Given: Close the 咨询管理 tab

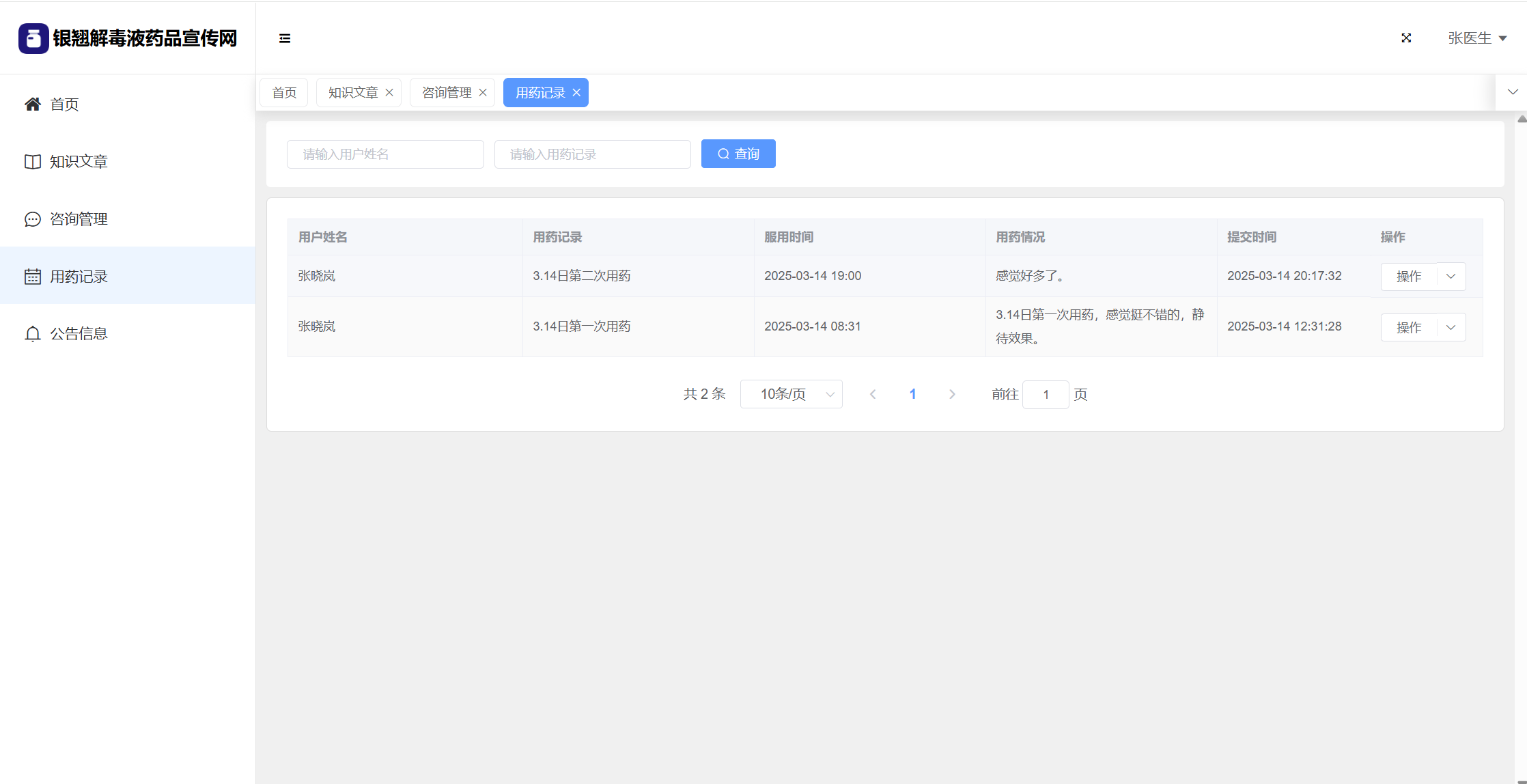Looking at the screenshot, I should 483,93.
